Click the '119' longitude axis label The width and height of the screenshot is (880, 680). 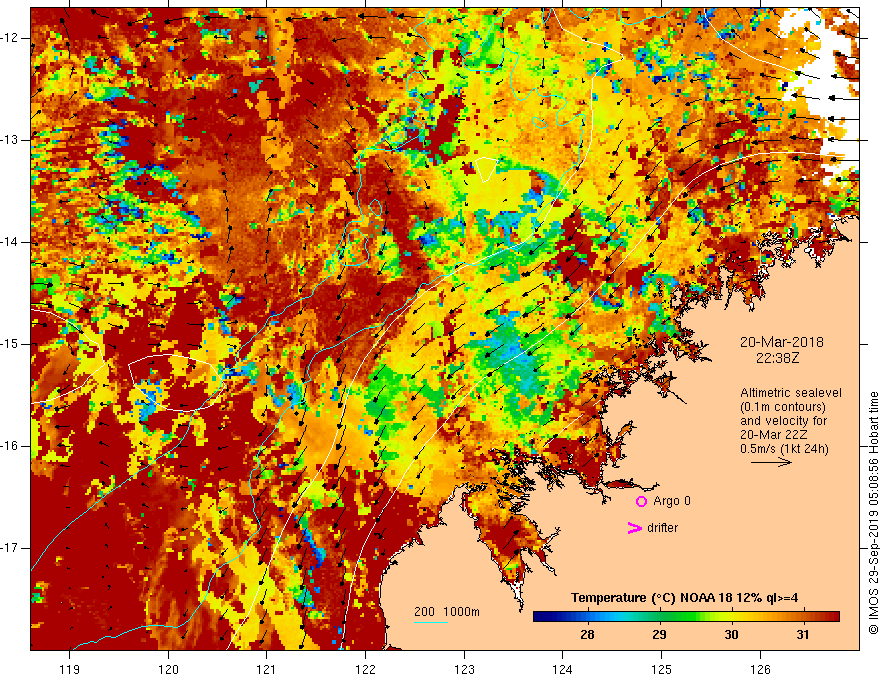click(x=70, y=669)
